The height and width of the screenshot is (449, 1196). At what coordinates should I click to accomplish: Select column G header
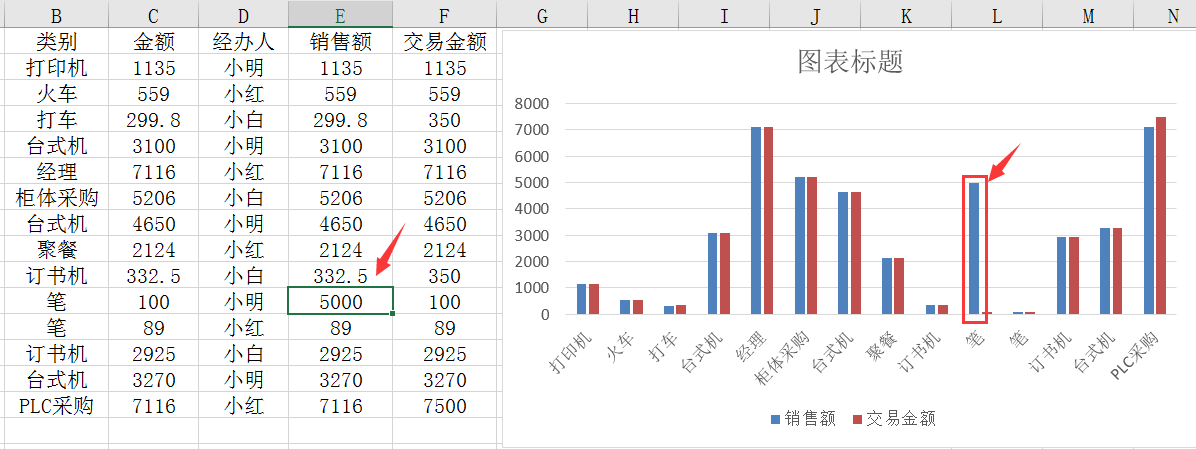(x=542, y=14)
